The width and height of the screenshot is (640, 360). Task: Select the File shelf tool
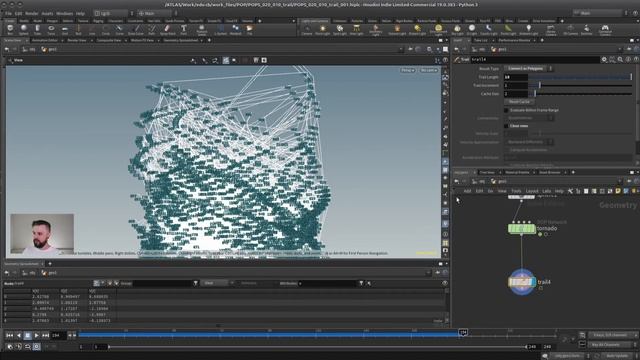click(x=249, y=29)
